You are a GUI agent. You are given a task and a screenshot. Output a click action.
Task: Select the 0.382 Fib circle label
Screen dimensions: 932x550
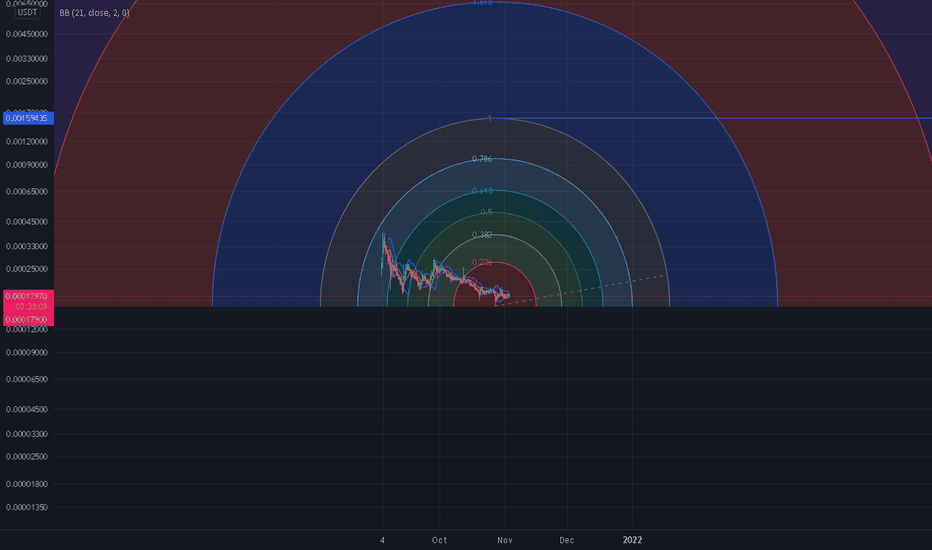(x=482, y=235)
